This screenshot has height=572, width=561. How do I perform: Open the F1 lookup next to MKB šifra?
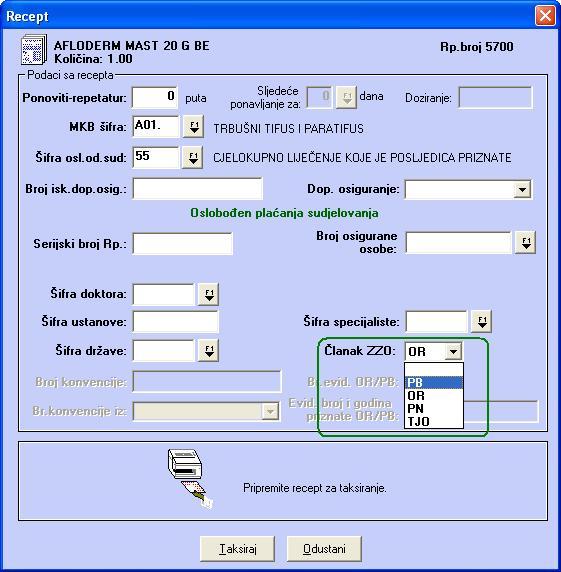(x=193, y=127)
